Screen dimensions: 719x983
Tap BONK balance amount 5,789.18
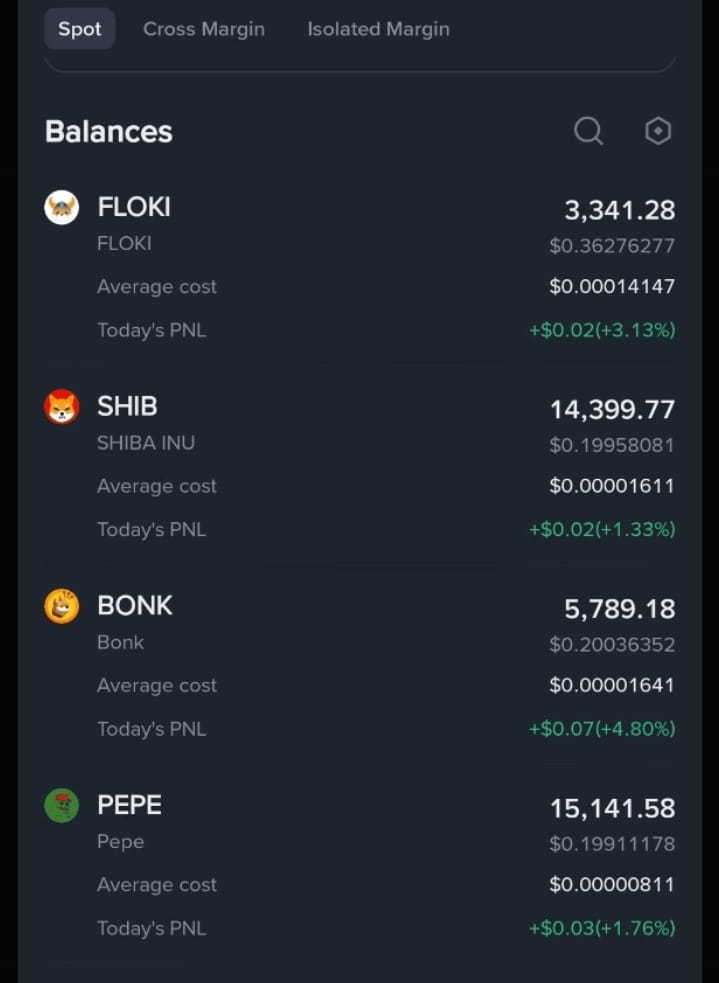[x=619, y=609]
